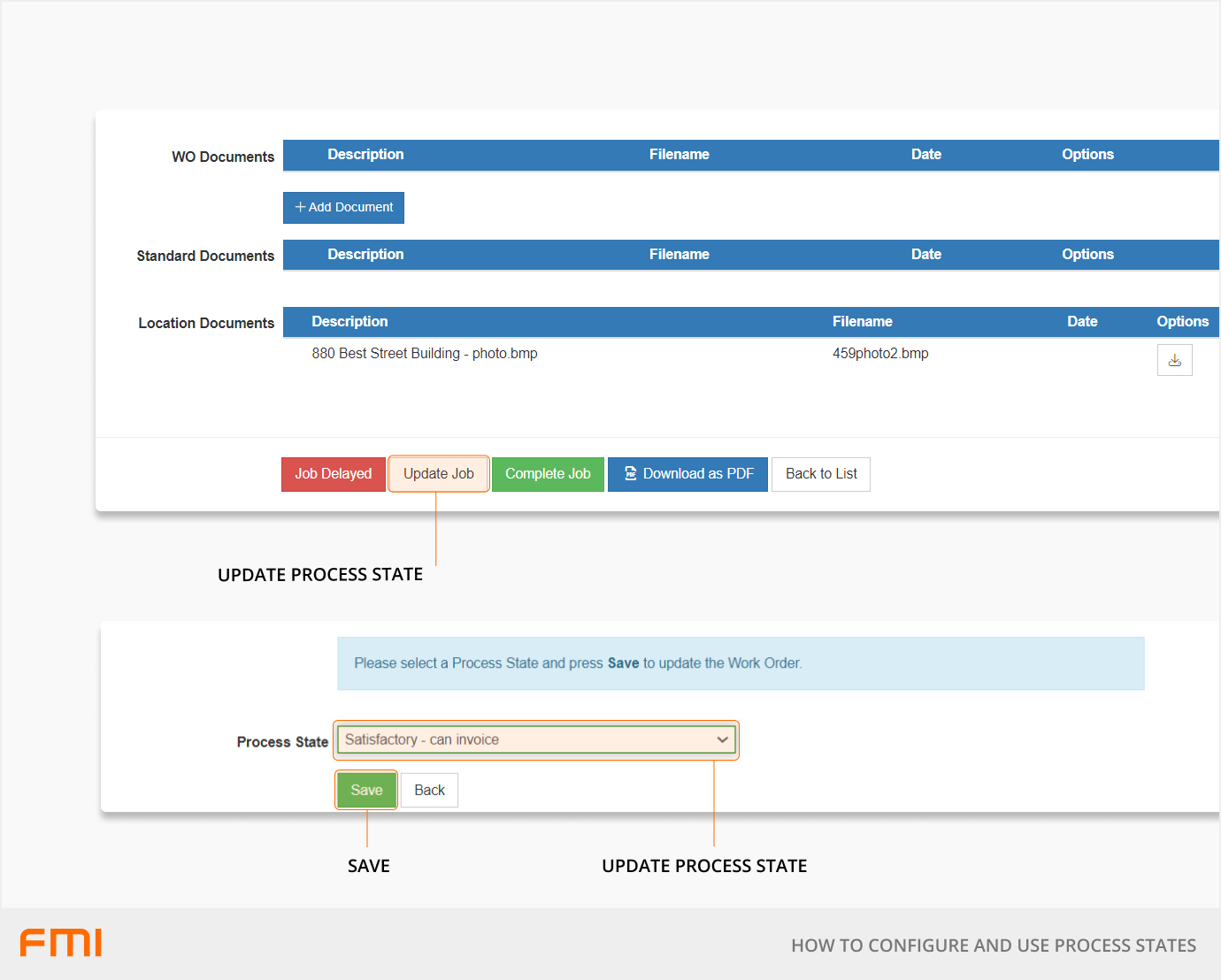The image size is (1221, 980).
Task: Click Standard Documents Options column header
Action: (1087, 255)
